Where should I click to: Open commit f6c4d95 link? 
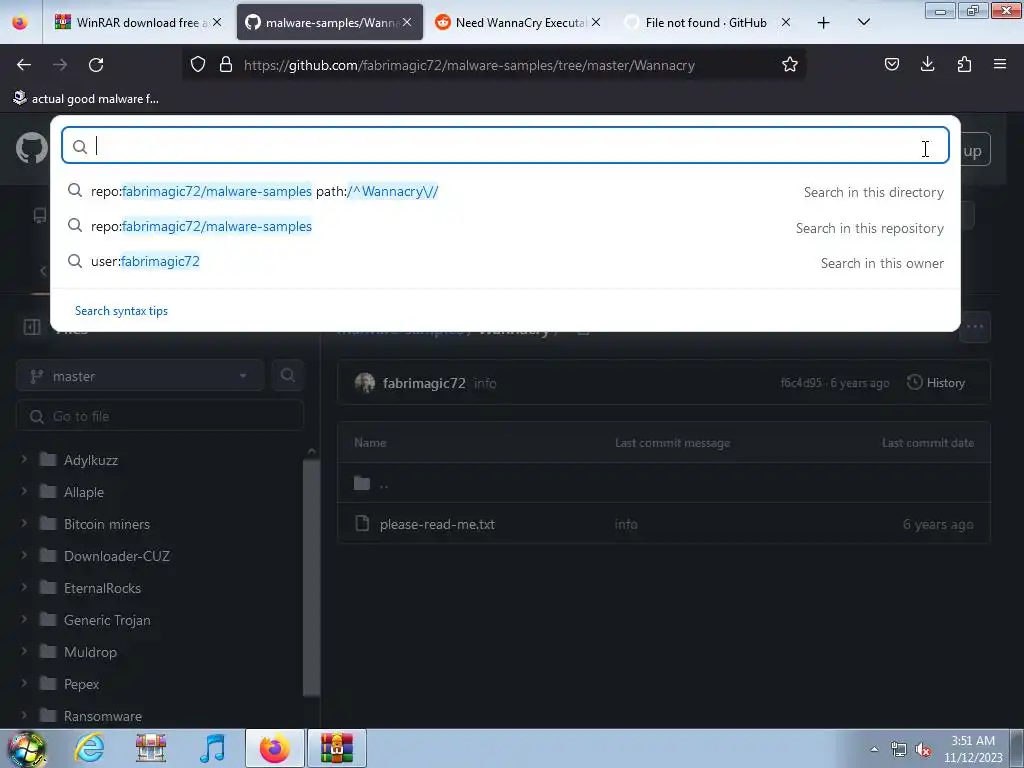point(801,383)
